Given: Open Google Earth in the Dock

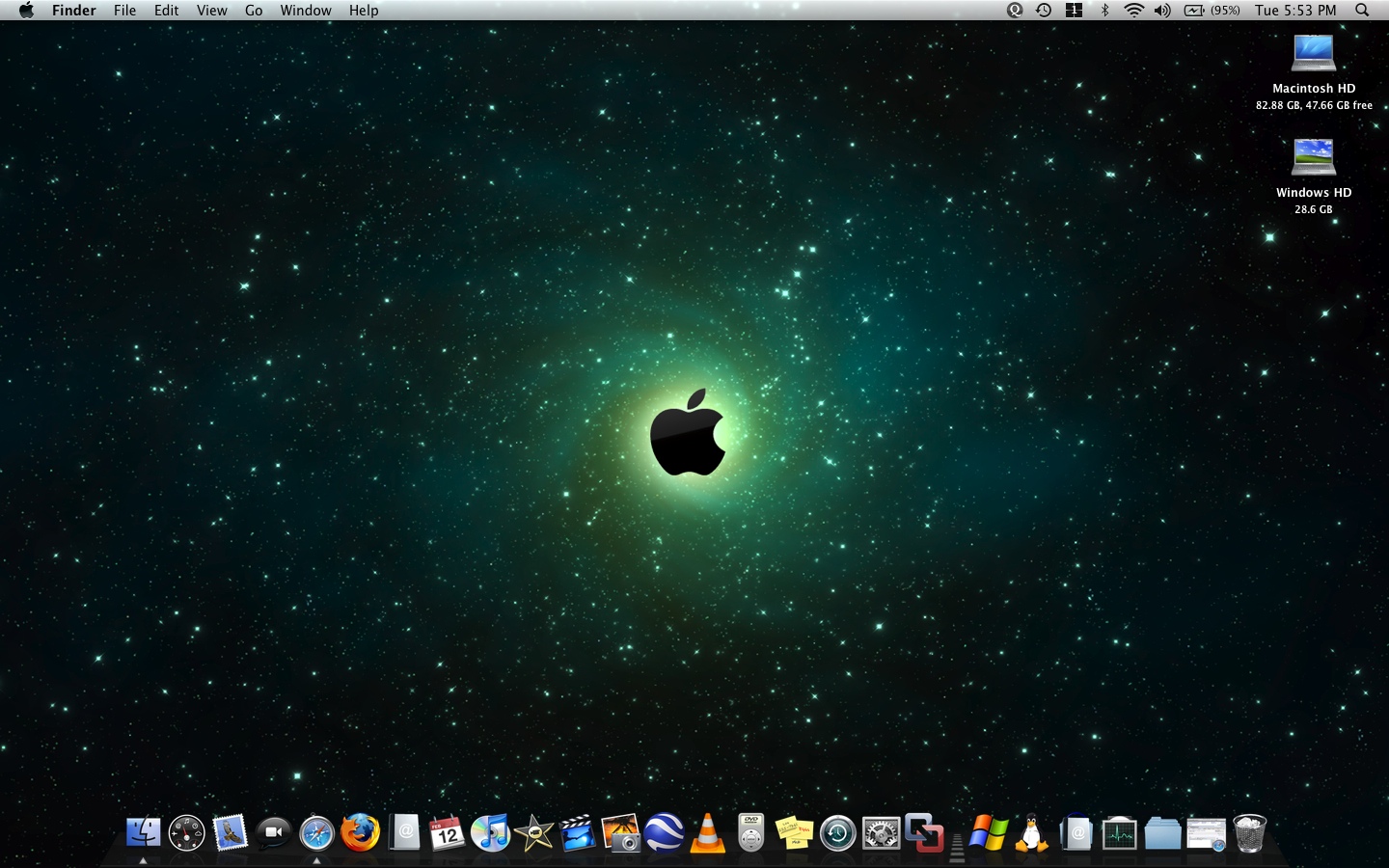Looking at the screenshot, I should coord(665,833).
